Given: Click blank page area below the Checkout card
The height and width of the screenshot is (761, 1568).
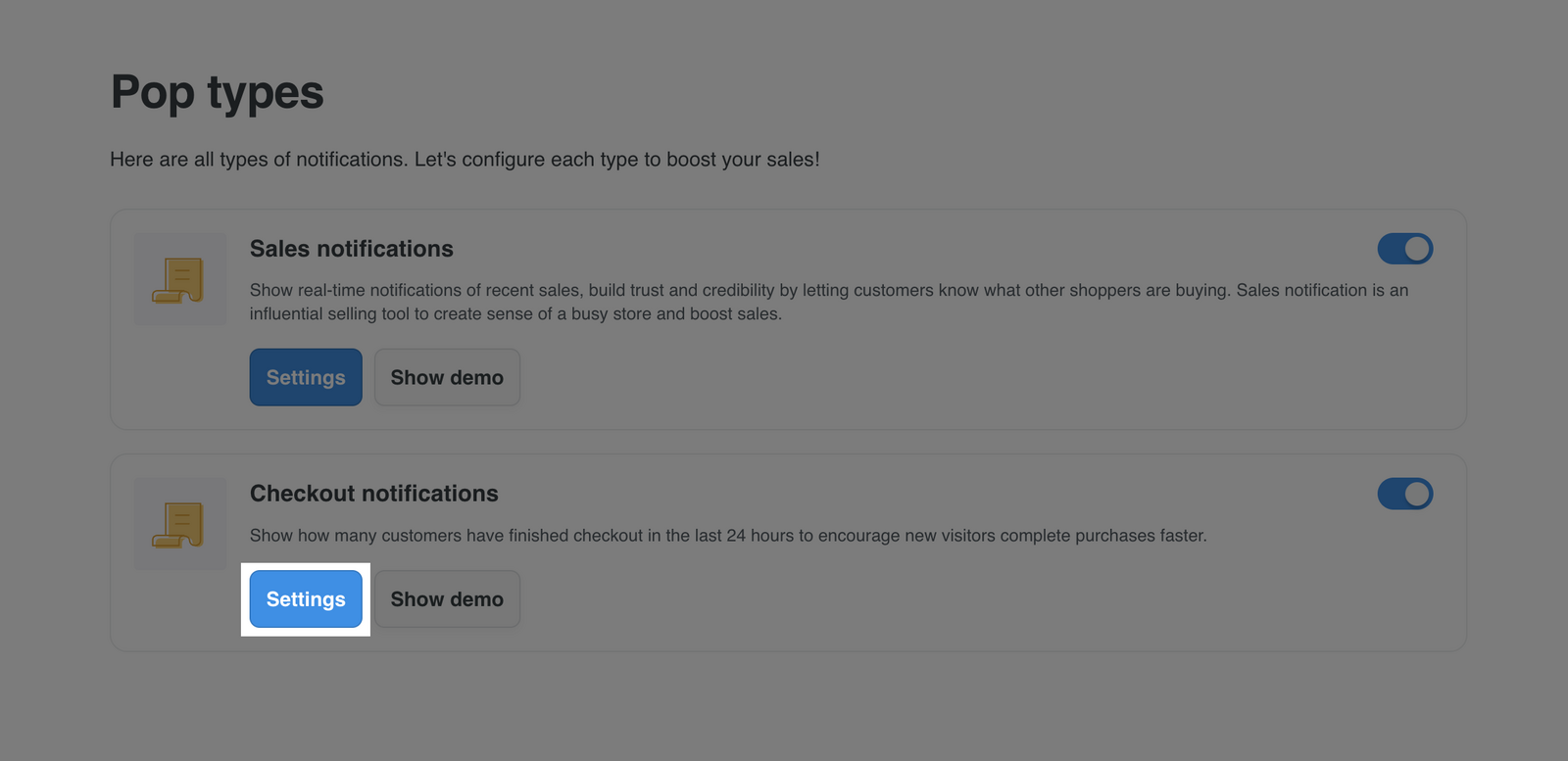Looking at the screenshot, I should click(784, 707).
